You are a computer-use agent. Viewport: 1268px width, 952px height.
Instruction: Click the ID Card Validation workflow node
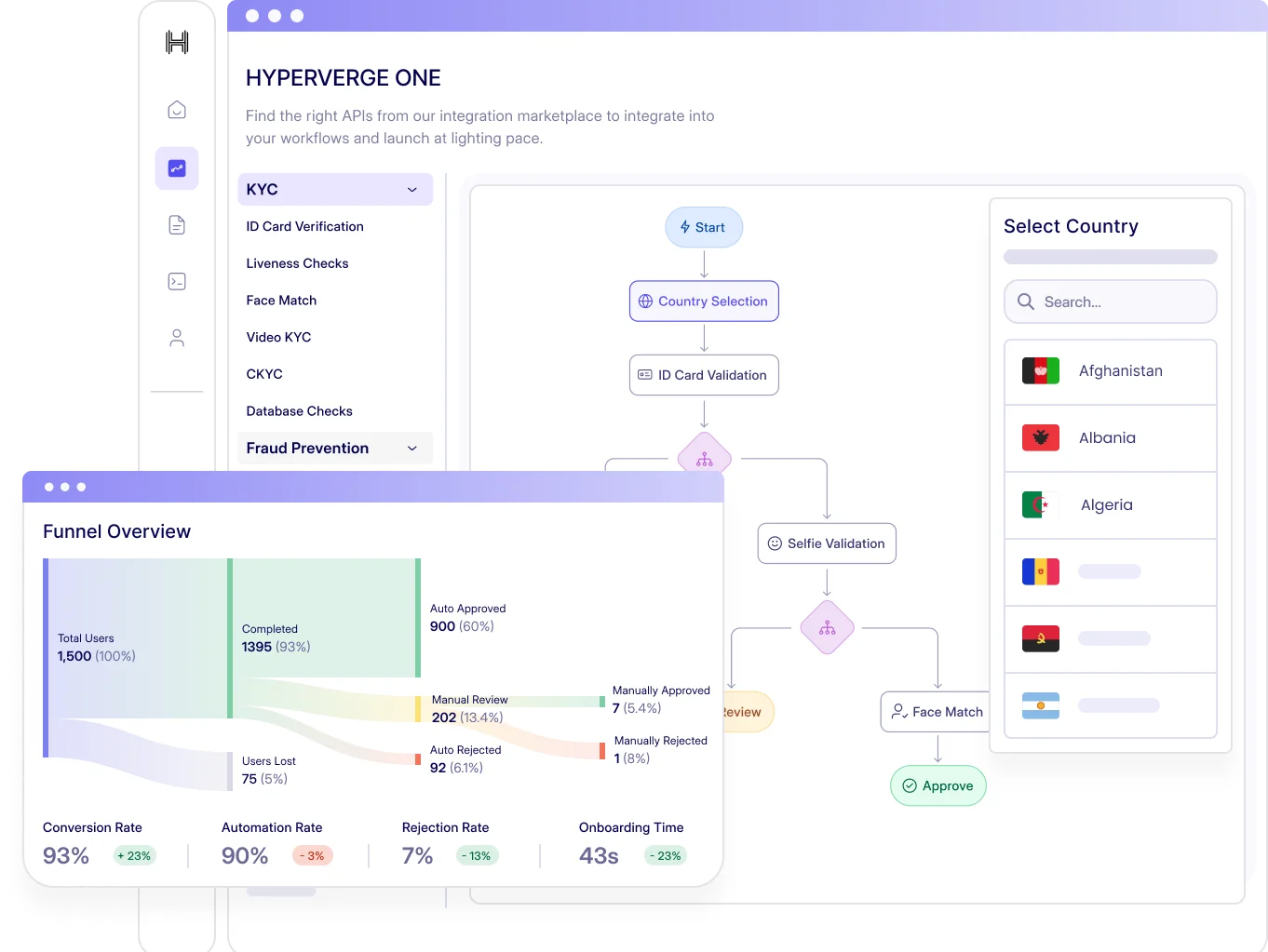click(704, 375)
